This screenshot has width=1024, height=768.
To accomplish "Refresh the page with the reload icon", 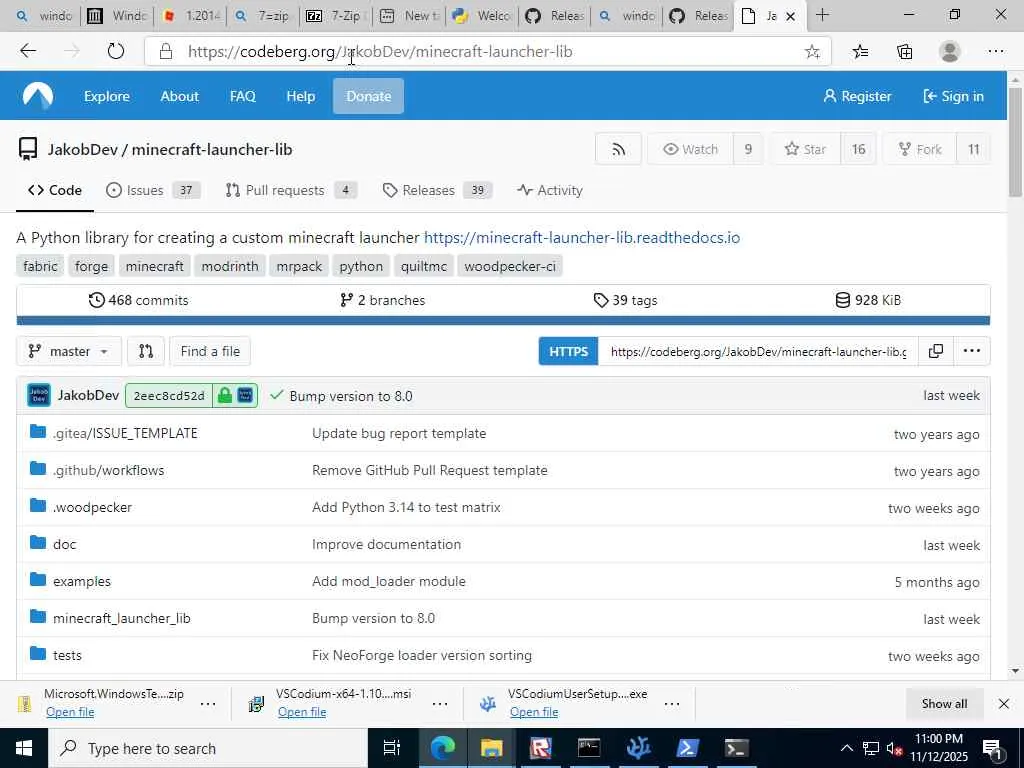I will point(116,52).
